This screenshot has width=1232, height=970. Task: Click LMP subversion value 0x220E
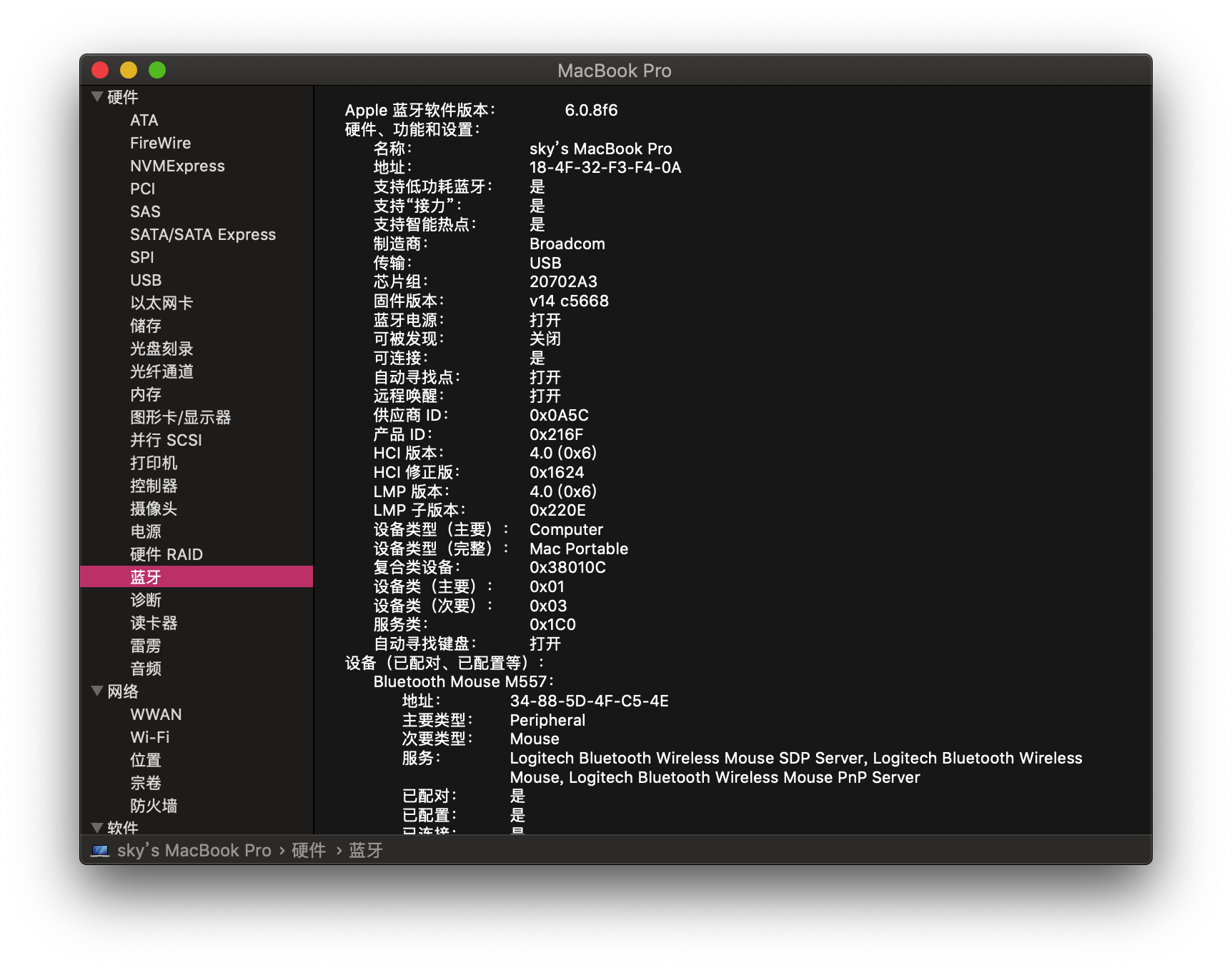coord(557,510)
